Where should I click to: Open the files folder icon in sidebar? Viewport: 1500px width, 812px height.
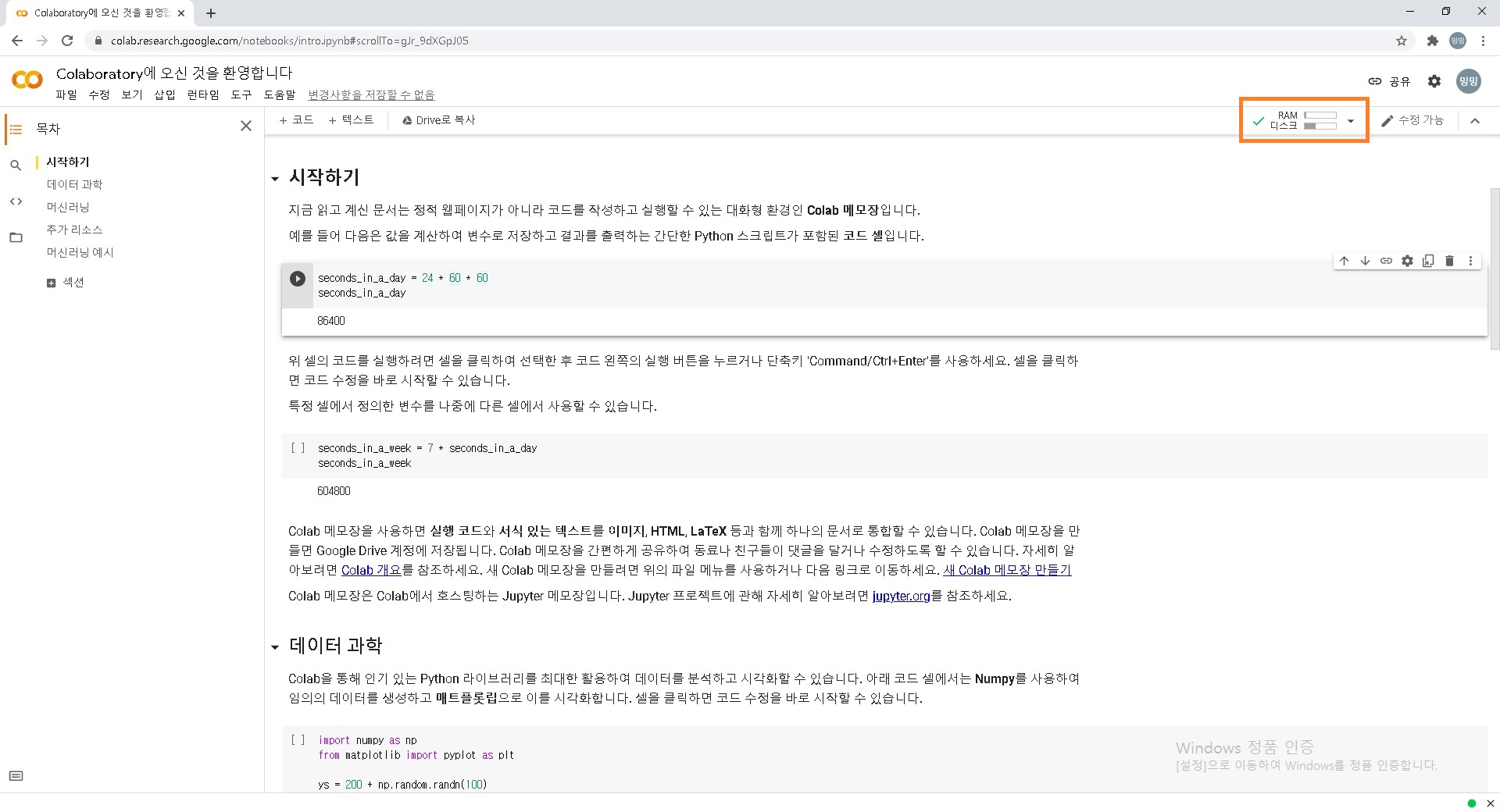pos(16,237)
